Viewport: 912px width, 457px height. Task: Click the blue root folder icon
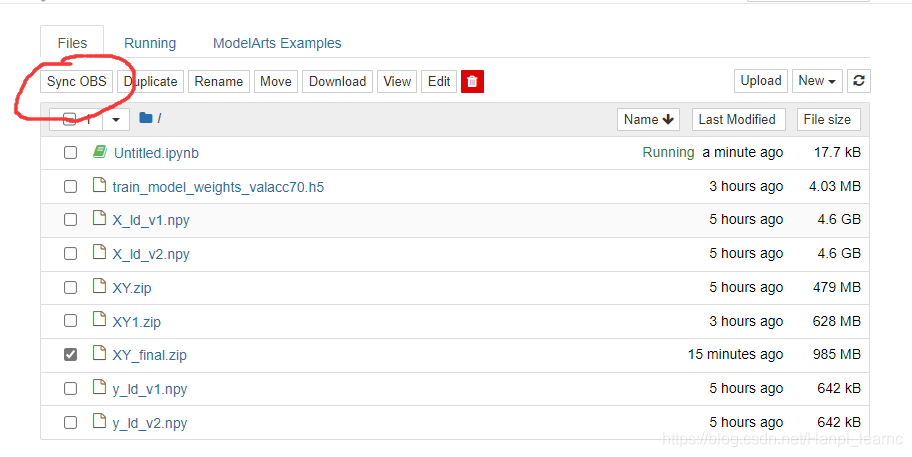click(x=145, y=118)
